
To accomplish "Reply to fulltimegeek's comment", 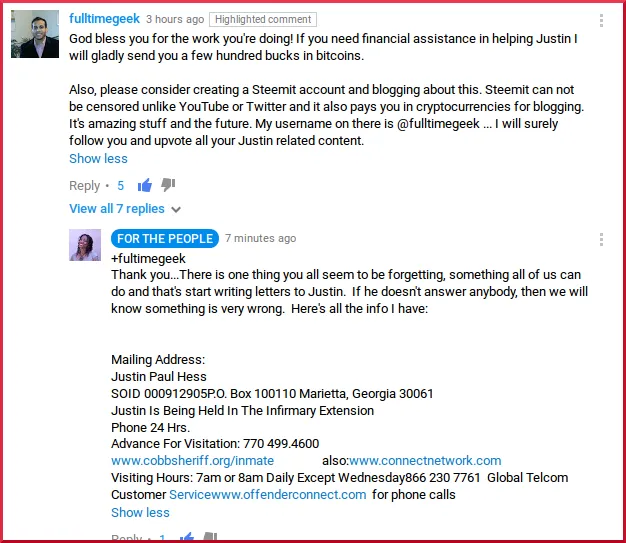I will [84, 186].
